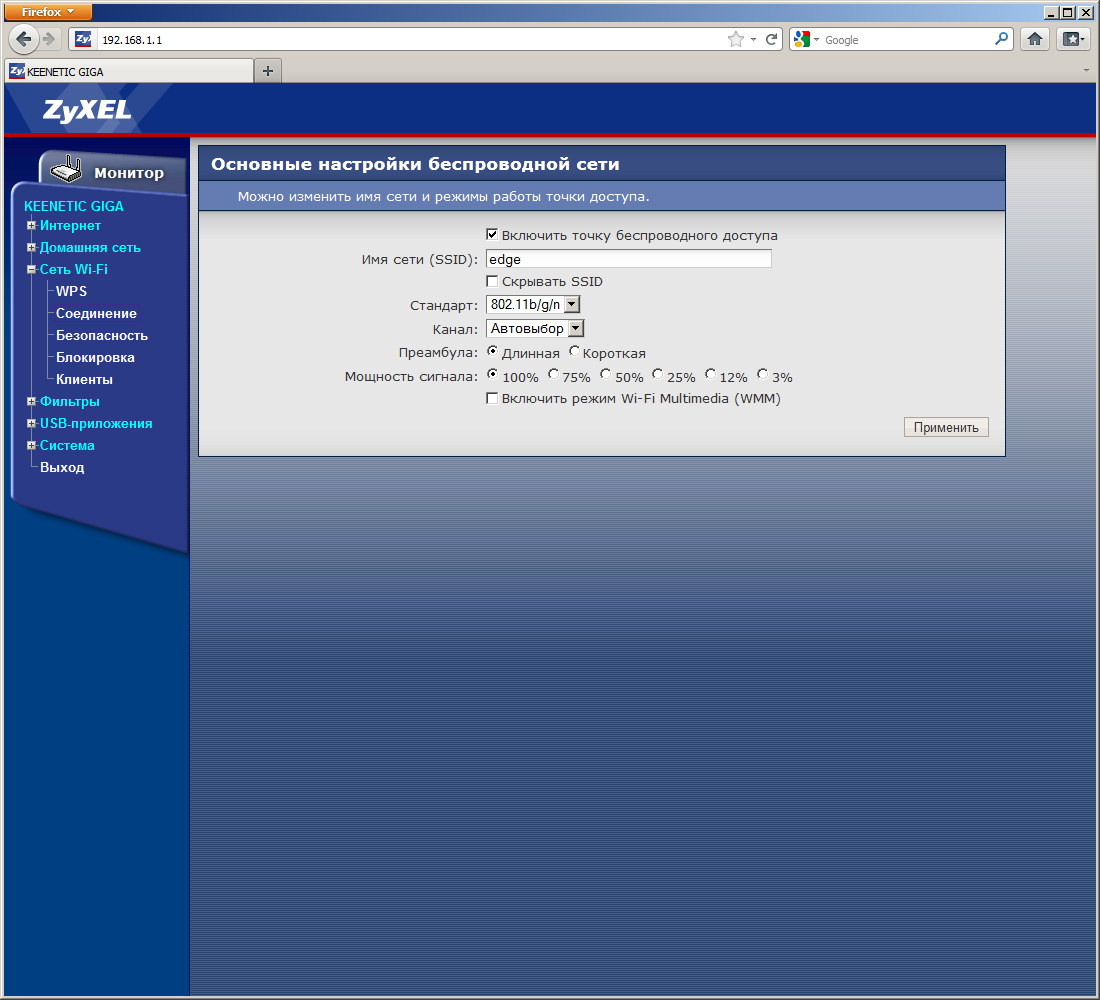Bookmark this page with the star icon
Screen dimensions: 1100x1000
735,39
